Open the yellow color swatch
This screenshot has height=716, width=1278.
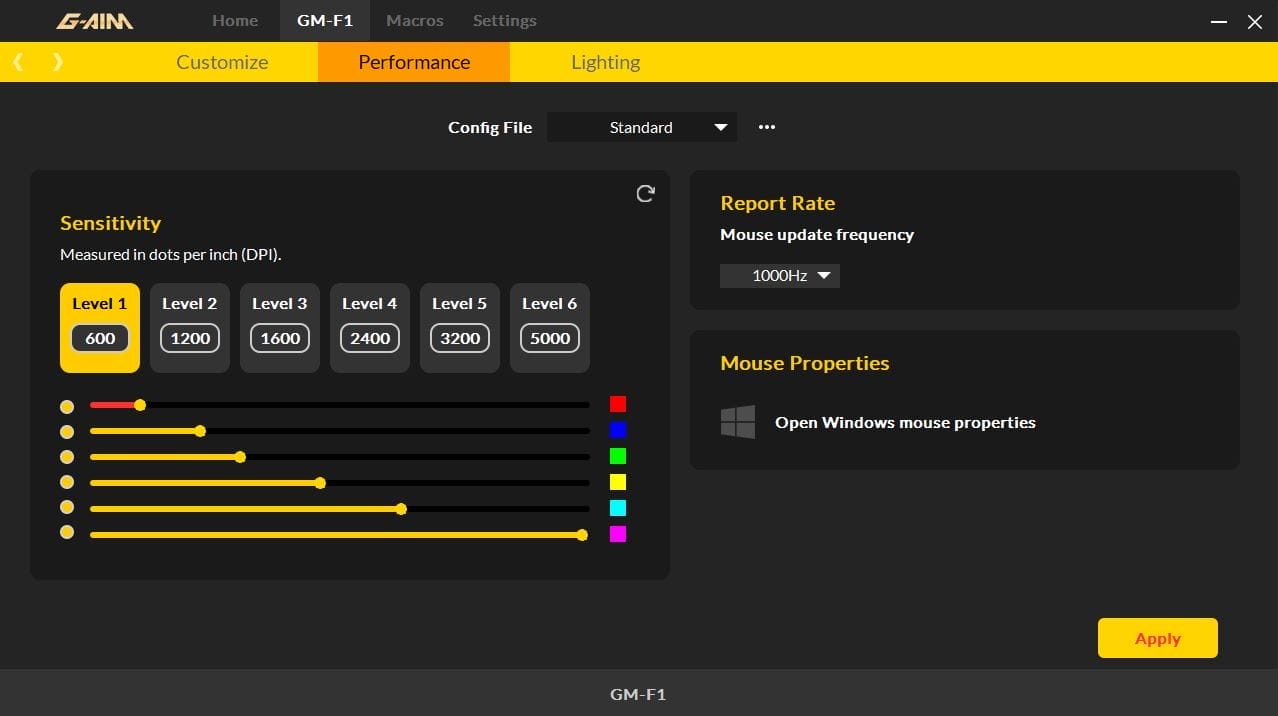(618, 482)
